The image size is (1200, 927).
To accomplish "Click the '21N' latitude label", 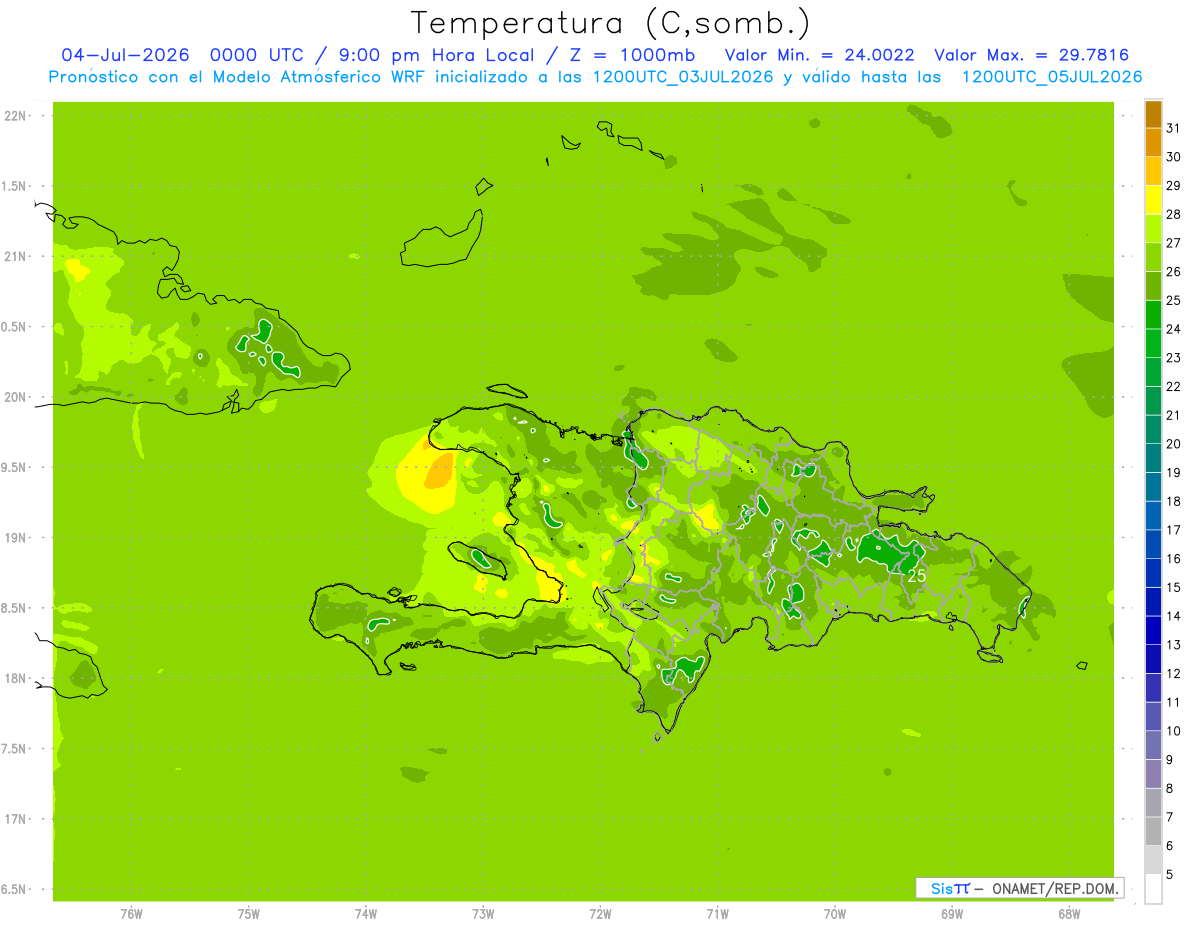I will [14, 257].
